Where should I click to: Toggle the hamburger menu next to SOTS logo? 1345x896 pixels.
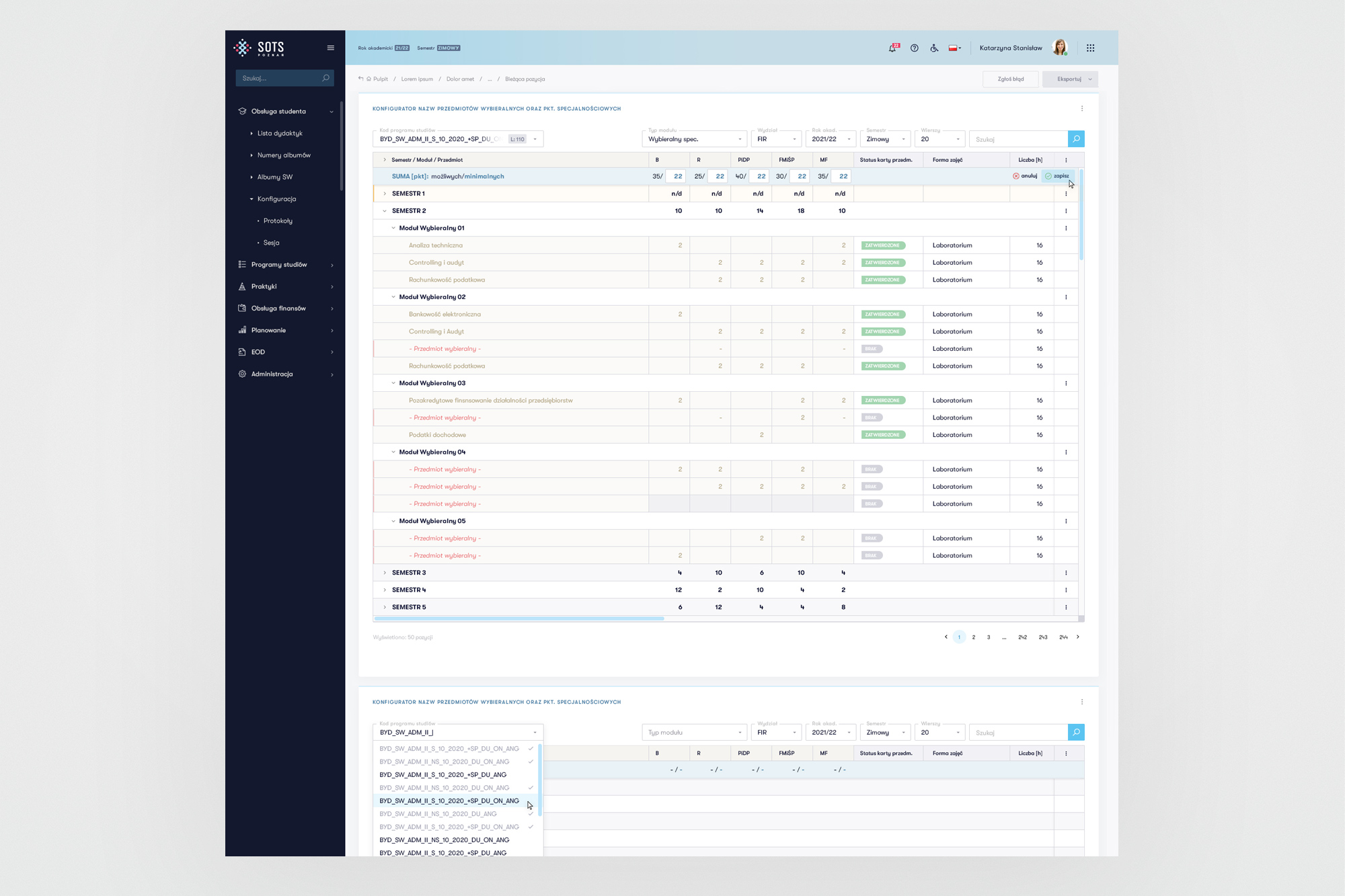330,48
